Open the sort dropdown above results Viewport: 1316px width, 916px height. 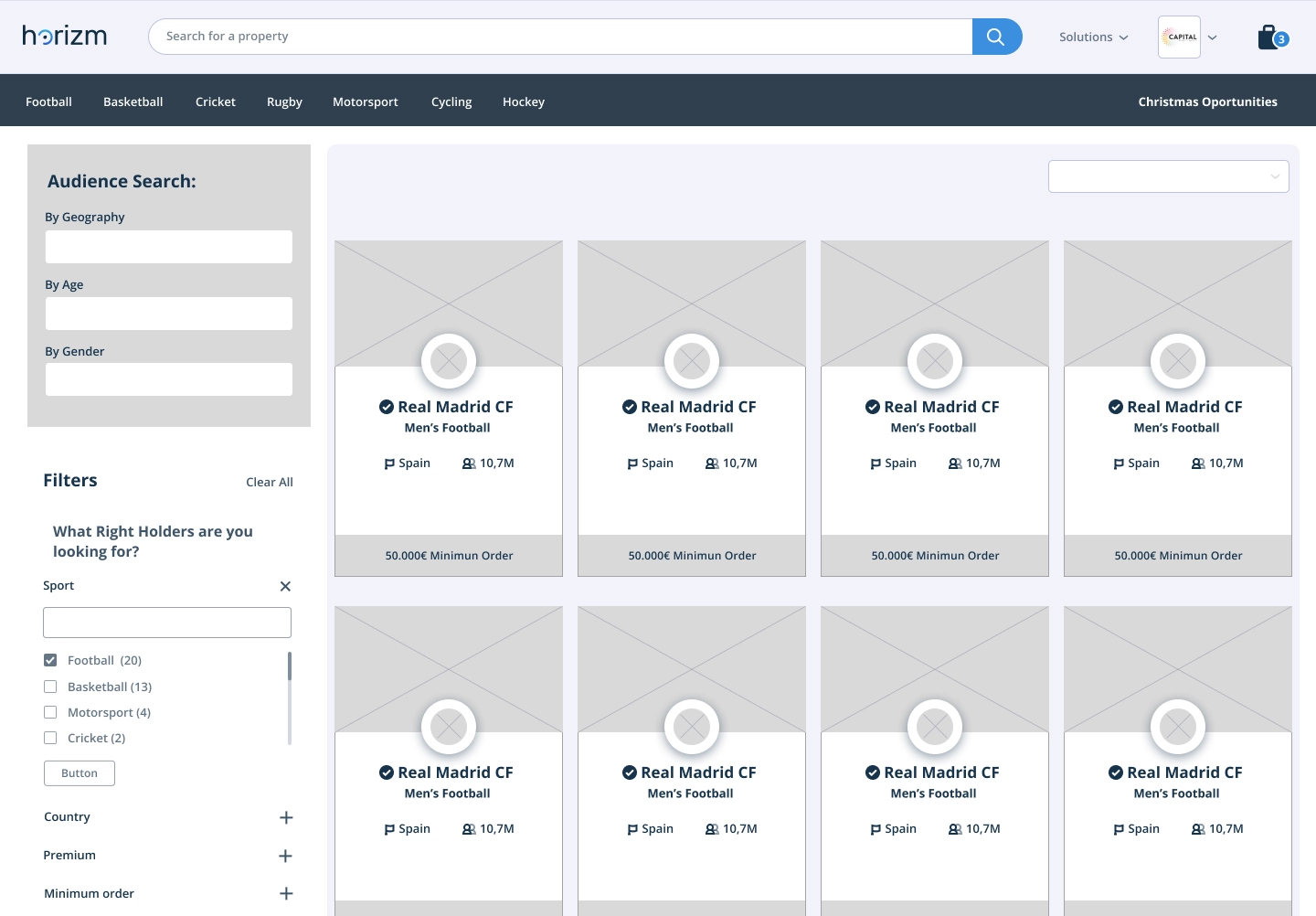[1168, 176]
